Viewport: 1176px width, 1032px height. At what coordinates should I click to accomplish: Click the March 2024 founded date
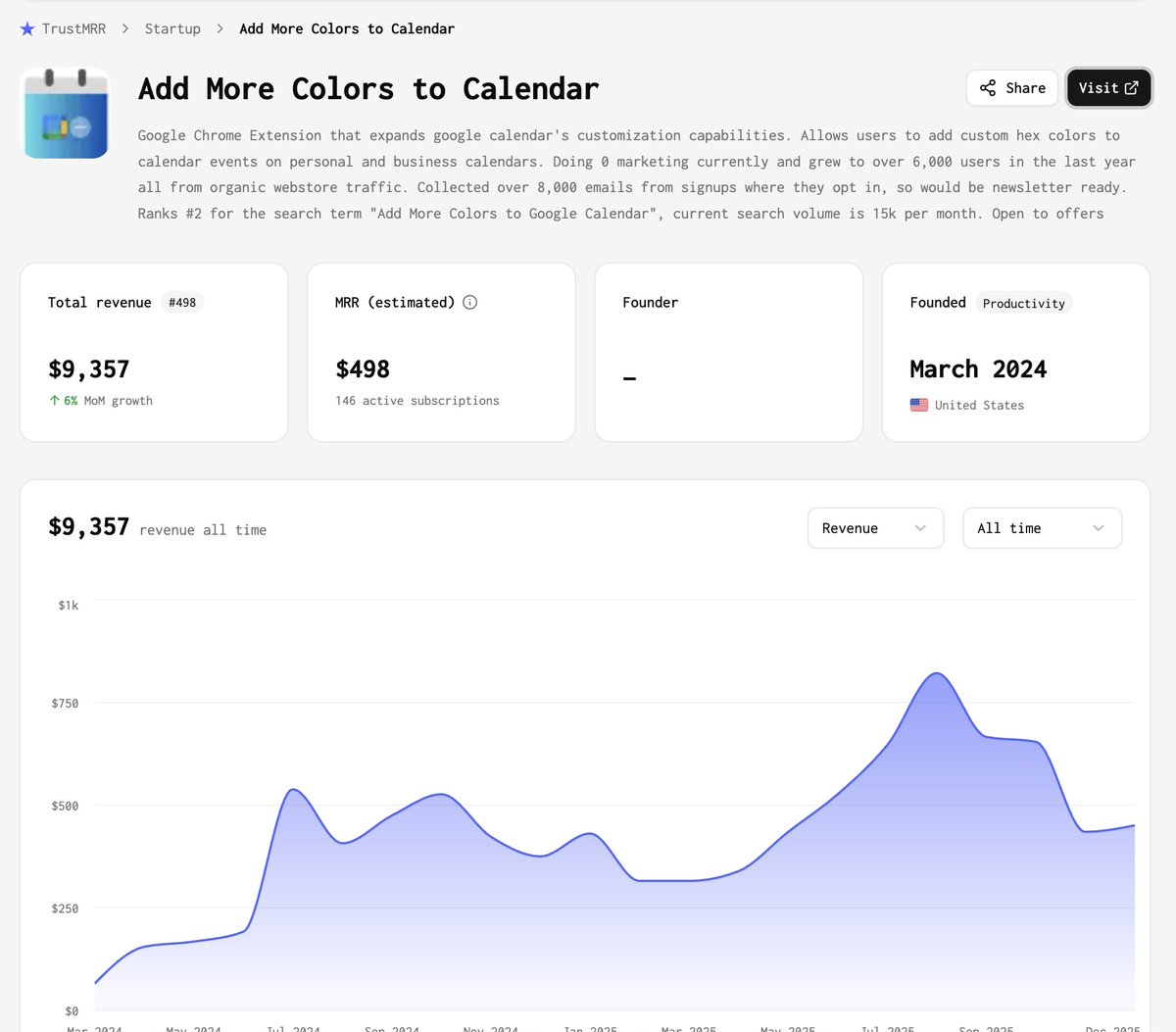978,369
